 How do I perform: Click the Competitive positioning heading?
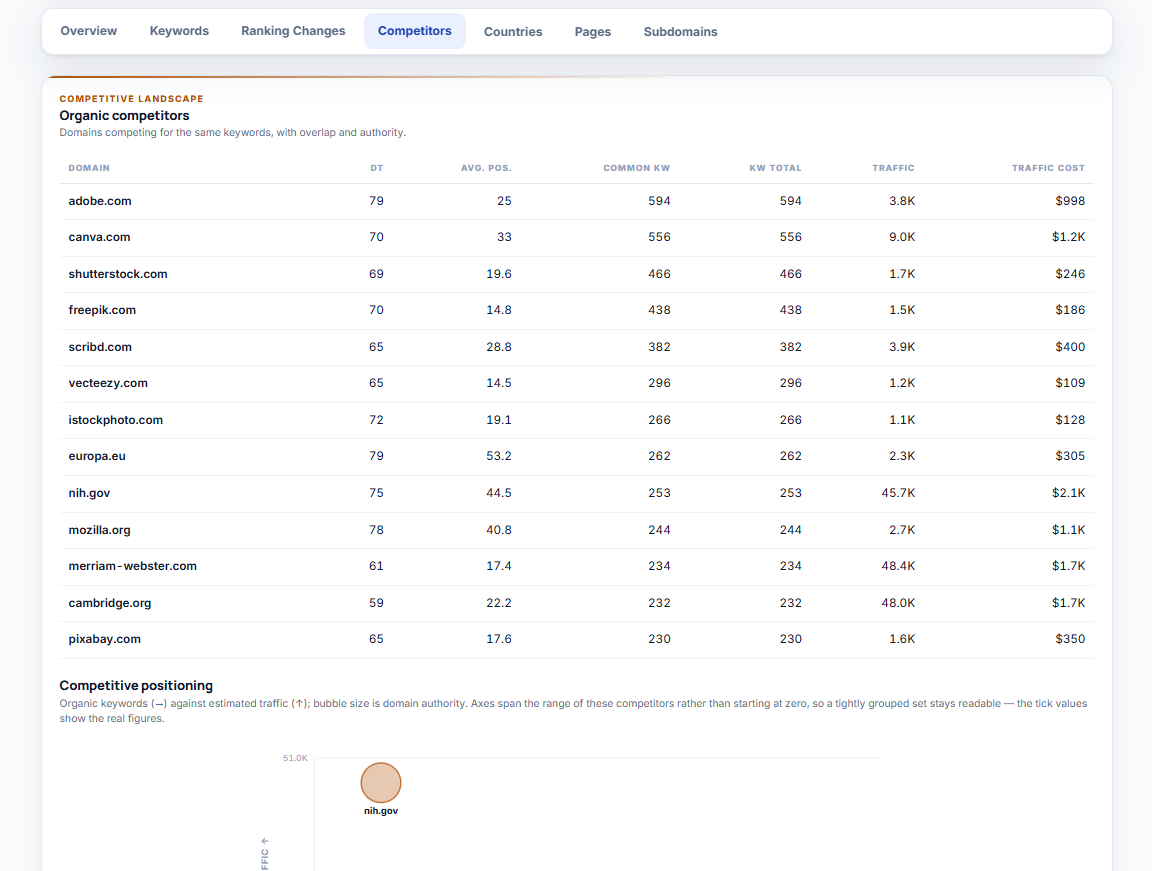tap(136, 685)
